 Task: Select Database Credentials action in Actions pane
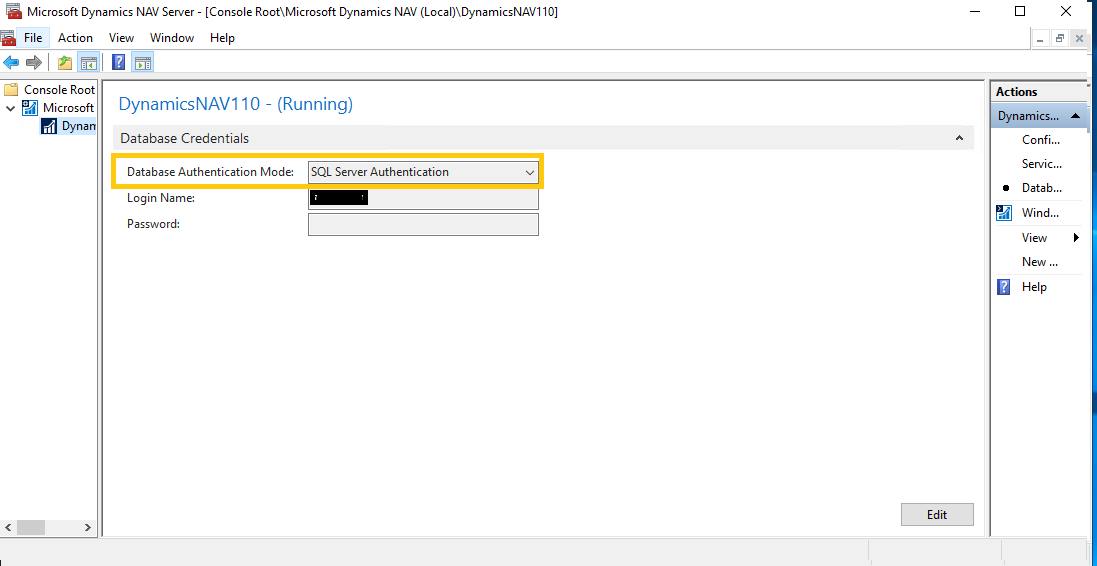[1042, 188]
